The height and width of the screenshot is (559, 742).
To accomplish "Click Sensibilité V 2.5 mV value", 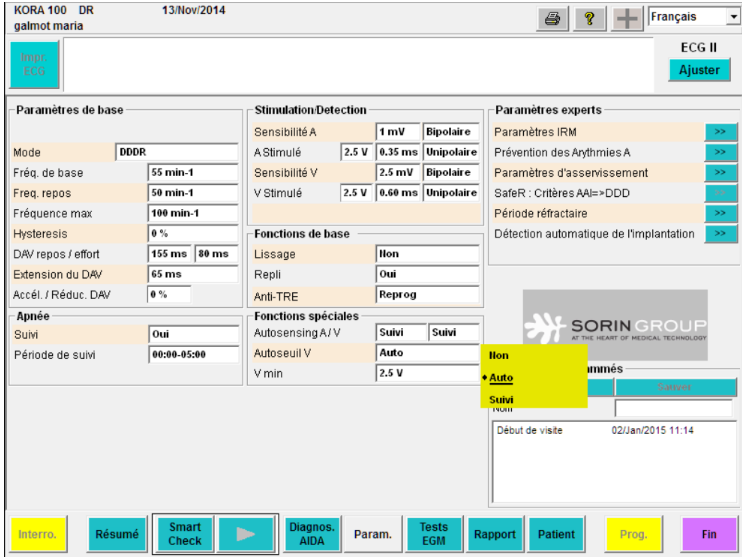I will (x=398, y=173).
